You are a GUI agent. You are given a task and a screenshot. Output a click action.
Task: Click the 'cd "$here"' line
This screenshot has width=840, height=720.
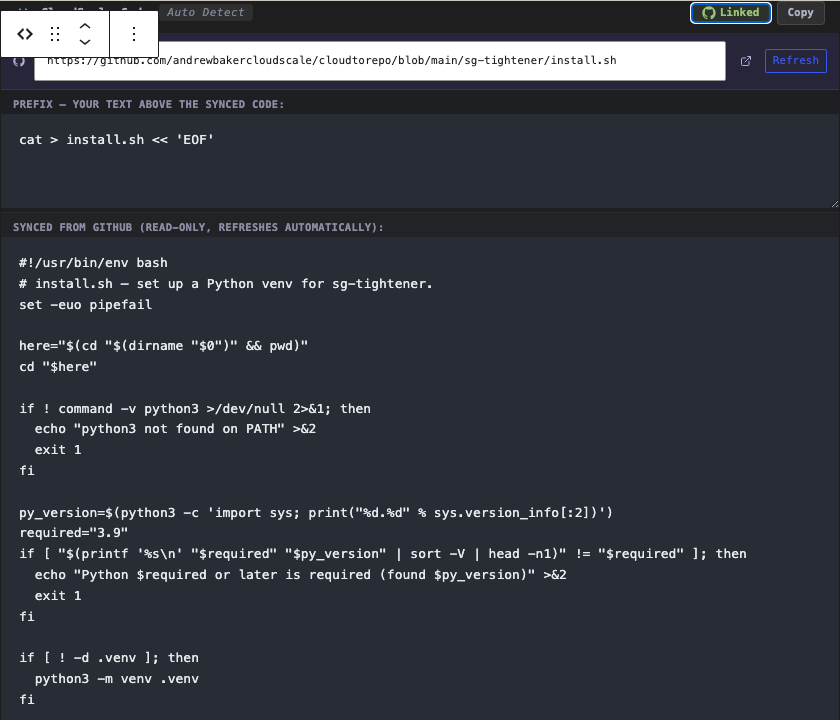[58, 367]
